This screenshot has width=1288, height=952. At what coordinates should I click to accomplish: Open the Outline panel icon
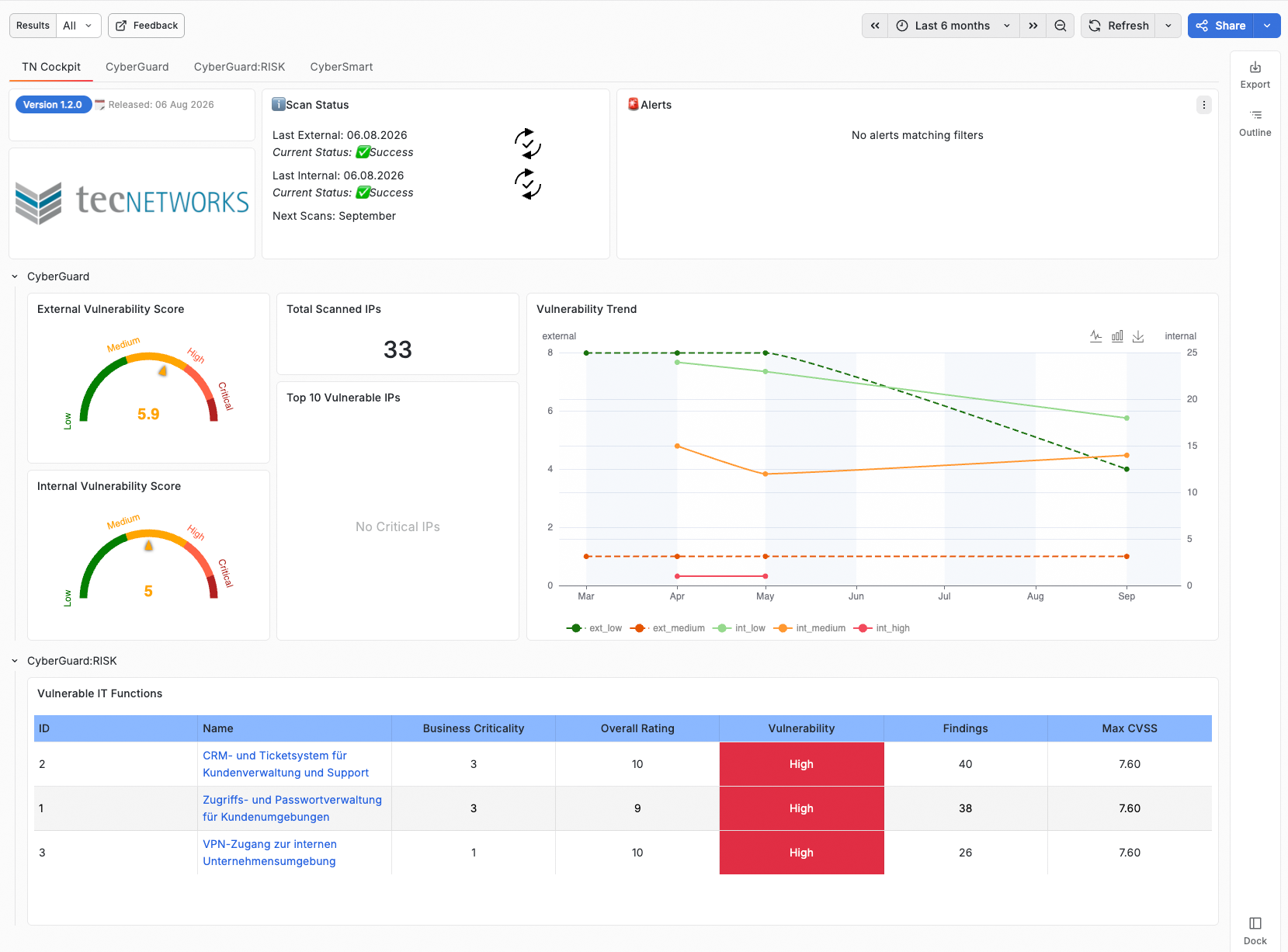click(1255, 115)
